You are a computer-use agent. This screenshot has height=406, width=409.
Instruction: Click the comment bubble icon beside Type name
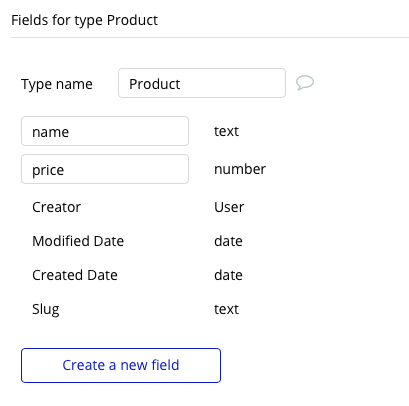click(305, 83)
